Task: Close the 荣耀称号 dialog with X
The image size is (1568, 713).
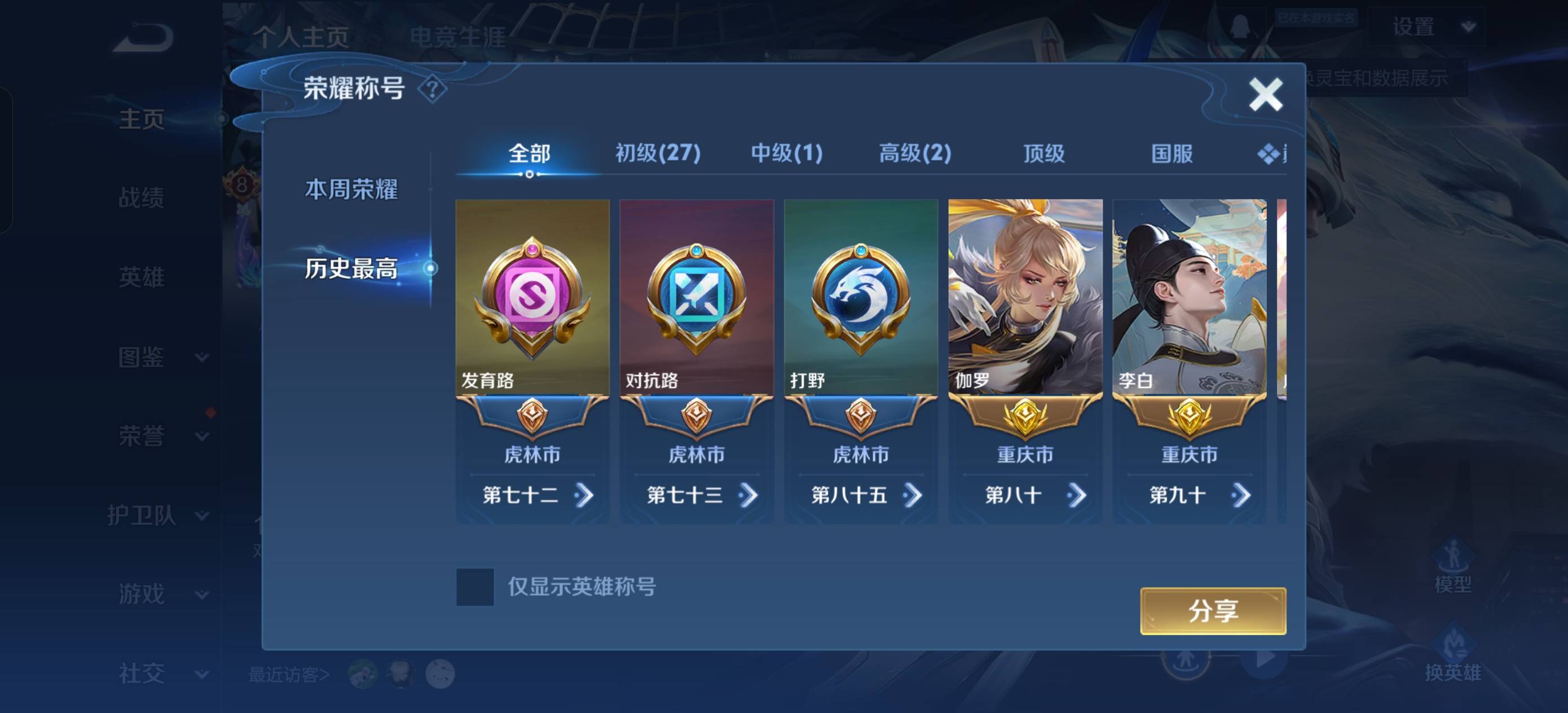Action: [1266, 94]
